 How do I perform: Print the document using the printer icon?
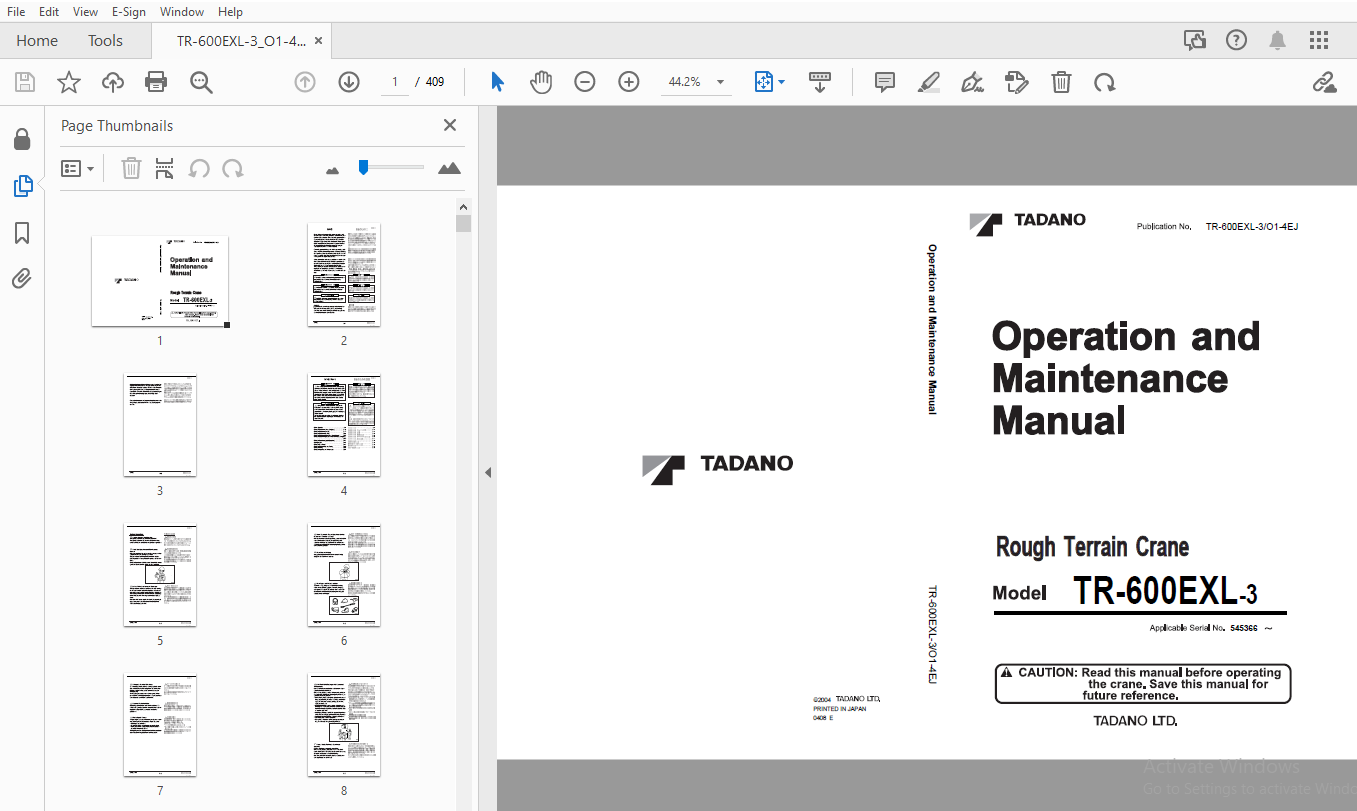pos(156,82)
